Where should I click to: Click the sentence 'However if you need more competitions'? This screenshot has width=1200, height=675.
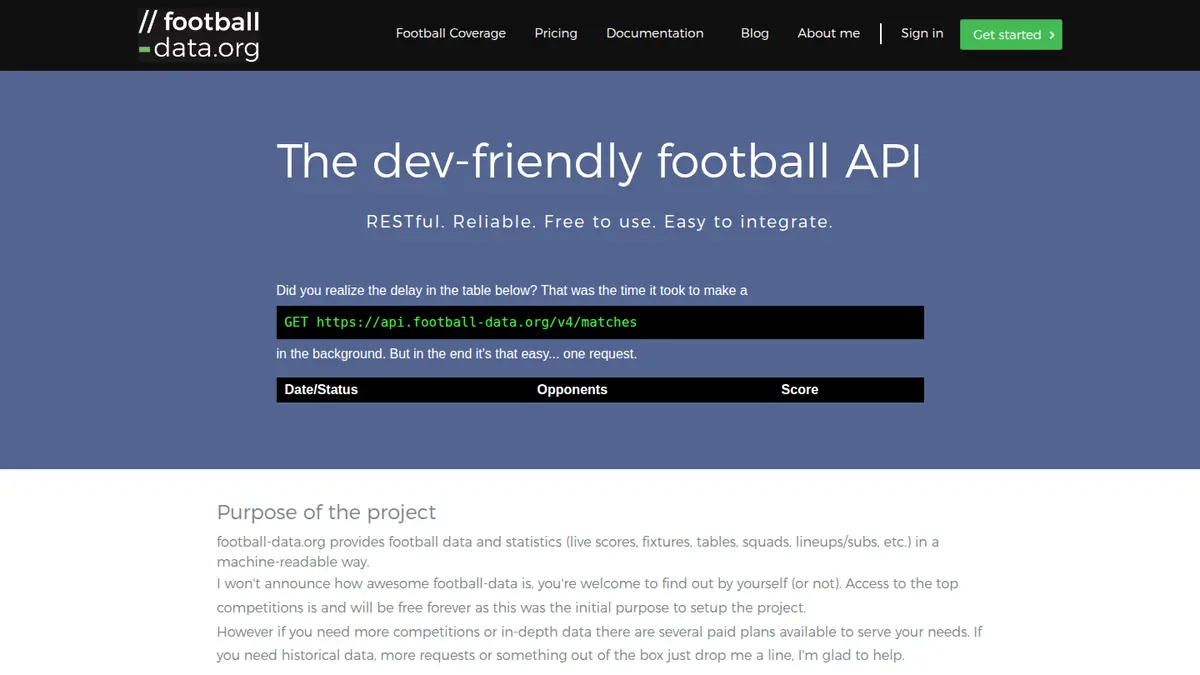pyautogui.click(x=600, y=644)
